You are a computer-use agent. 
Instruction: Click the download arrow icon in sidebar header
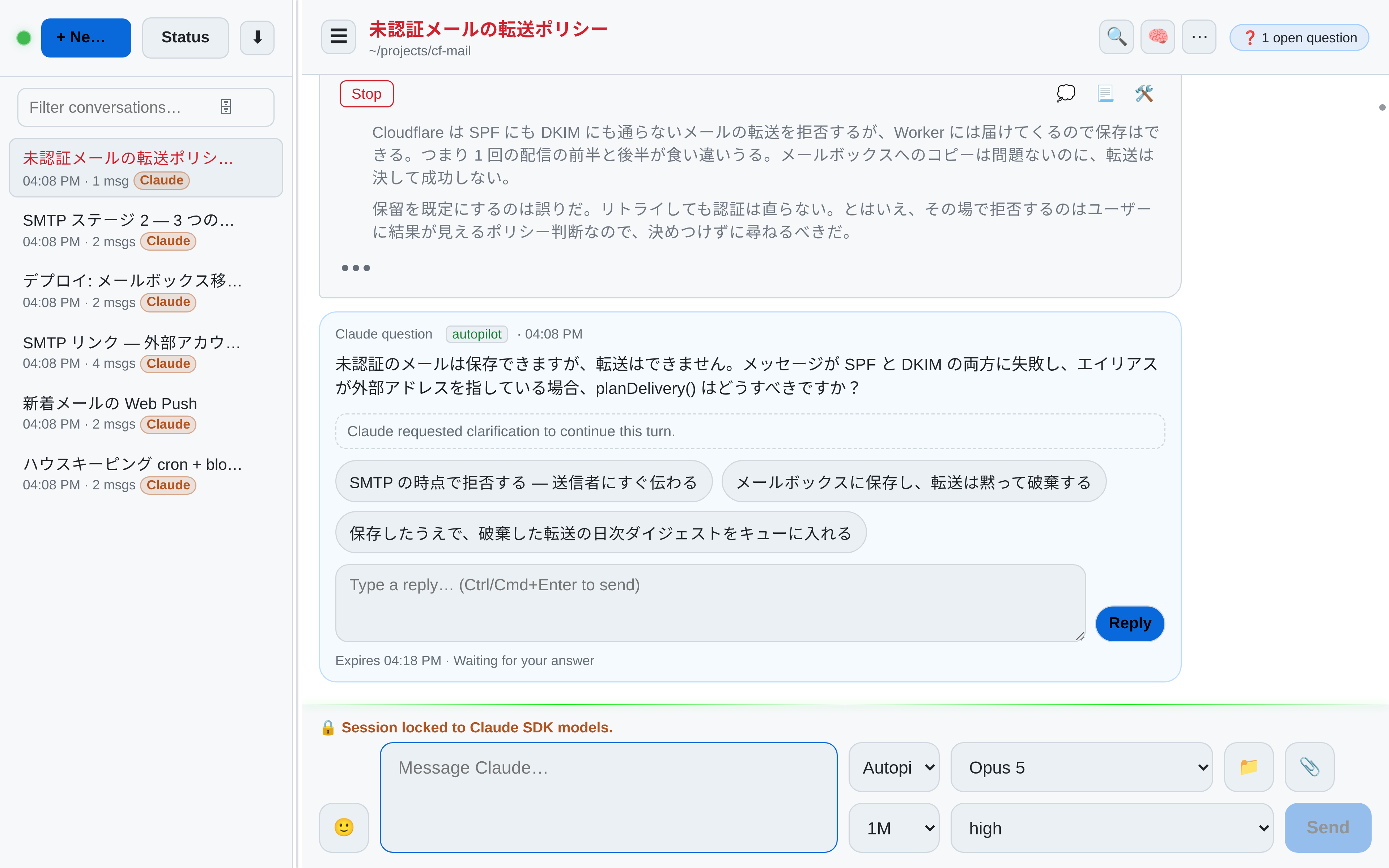tap(257, 38)
